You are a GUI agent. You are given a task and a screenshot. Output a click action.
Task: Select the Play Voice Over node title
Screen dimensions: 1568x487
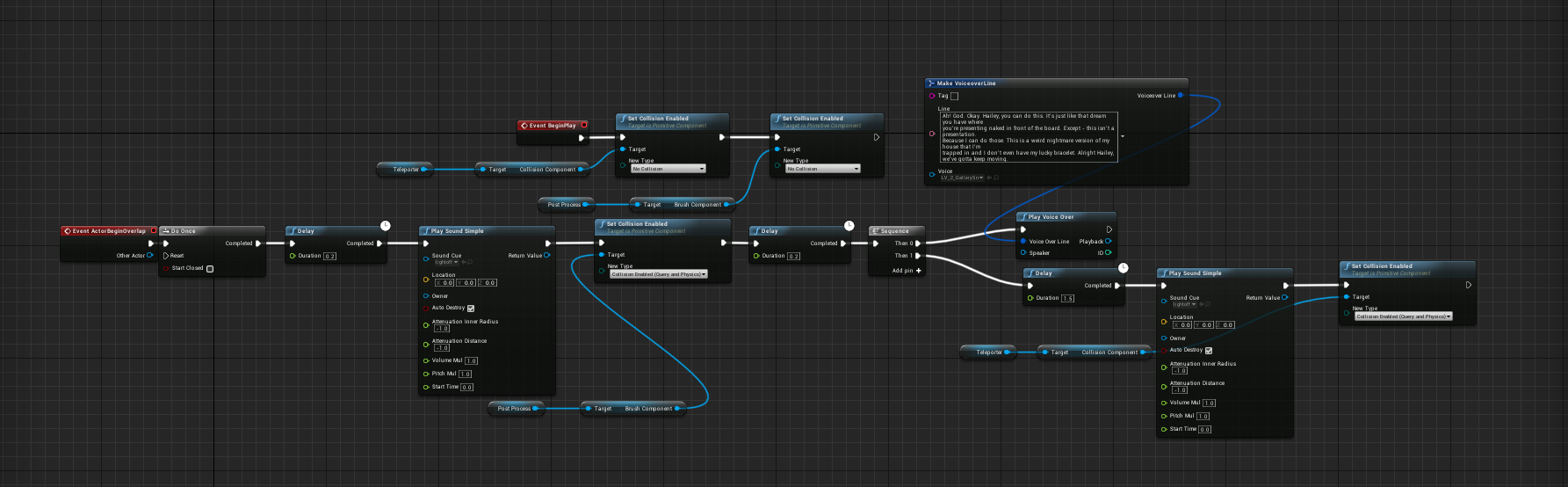1051,217
